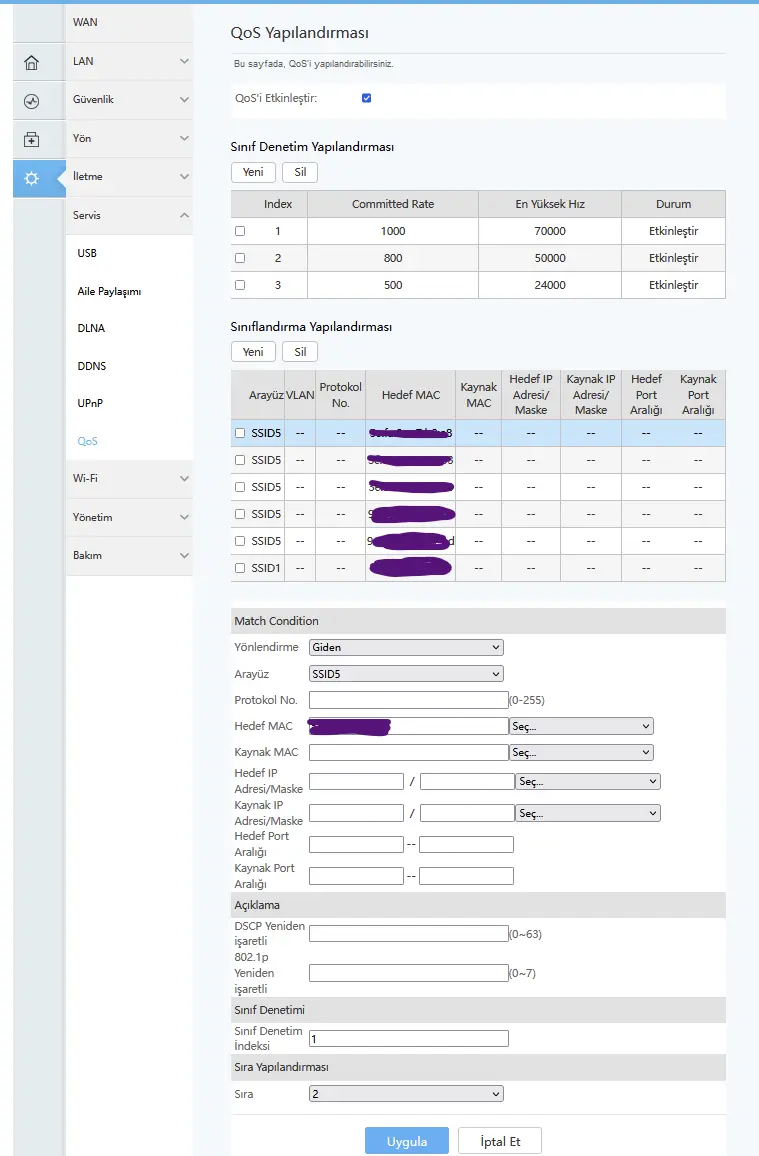Open the Hedef MAC Seç dropdown

tap(581, 726)
